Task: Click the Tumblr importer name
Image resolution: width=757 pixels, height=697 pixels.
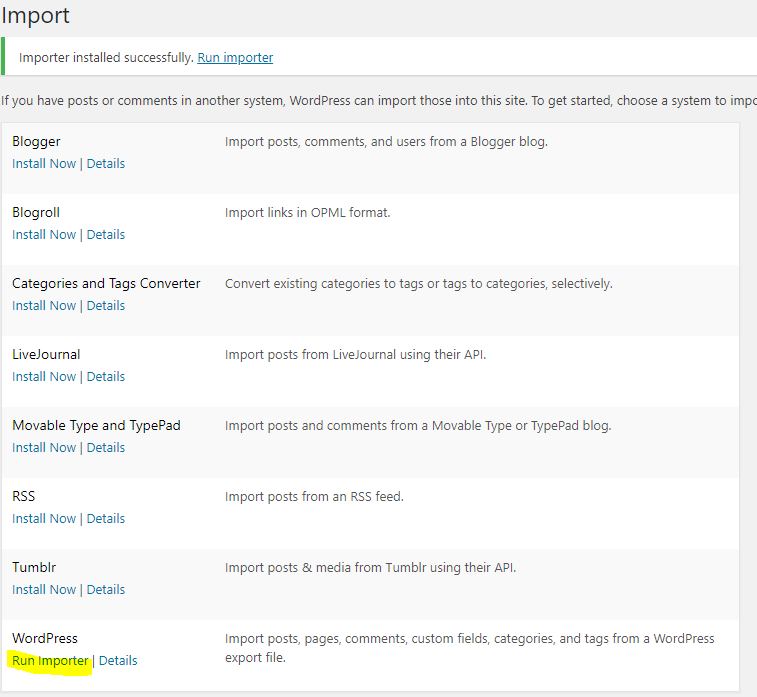Action: [x=34, y=567]
